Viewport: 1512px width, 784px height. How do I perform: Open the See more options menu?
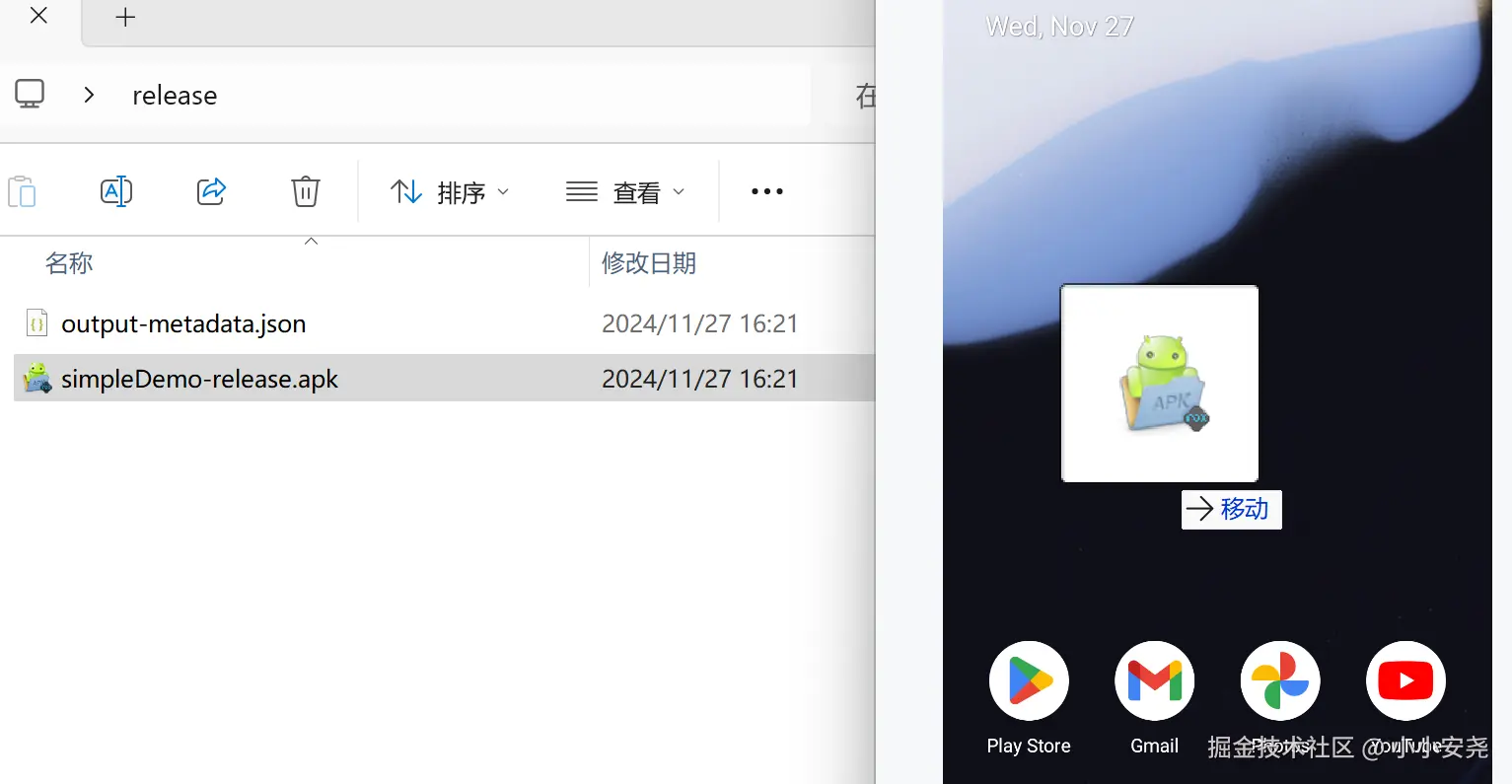pyautogui.click(x=766, y=191)
